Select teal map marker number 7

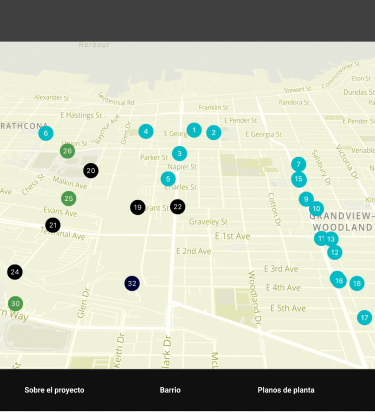(298, 164)
